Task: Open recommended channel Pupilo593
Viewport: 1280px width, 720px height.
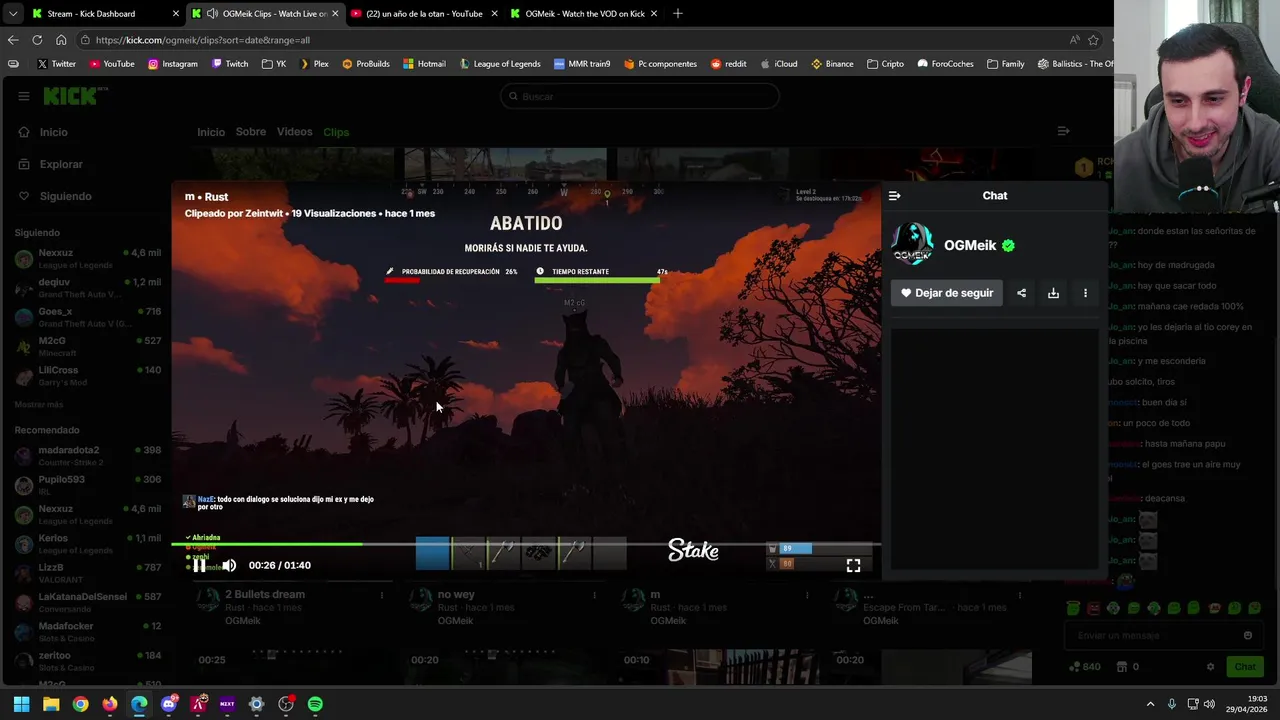Action: coord(88,485)
